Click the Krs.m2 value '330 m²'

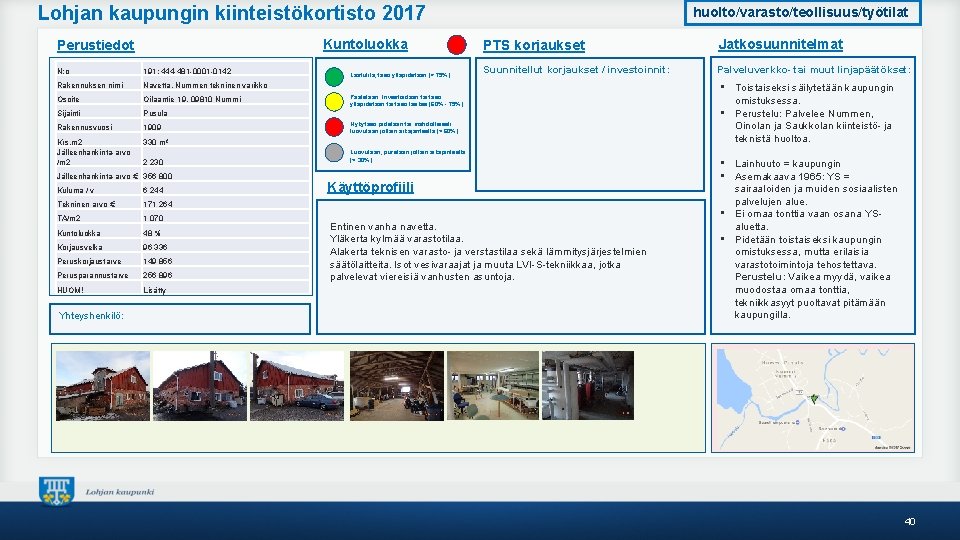(156, 142)
